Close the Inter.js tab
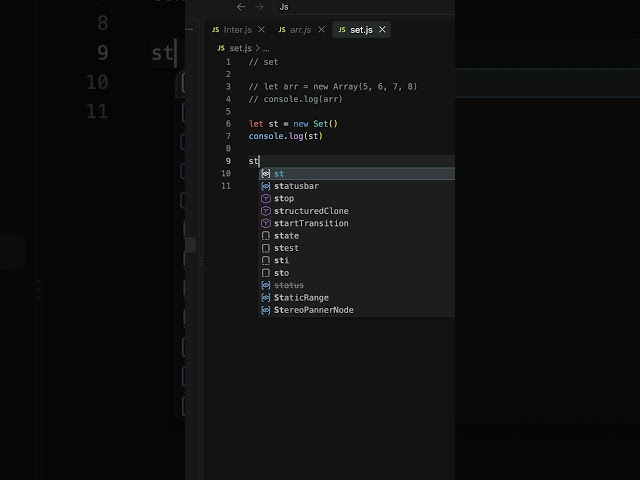This screenshot has height=480, width=640. (x=262, y=30)
